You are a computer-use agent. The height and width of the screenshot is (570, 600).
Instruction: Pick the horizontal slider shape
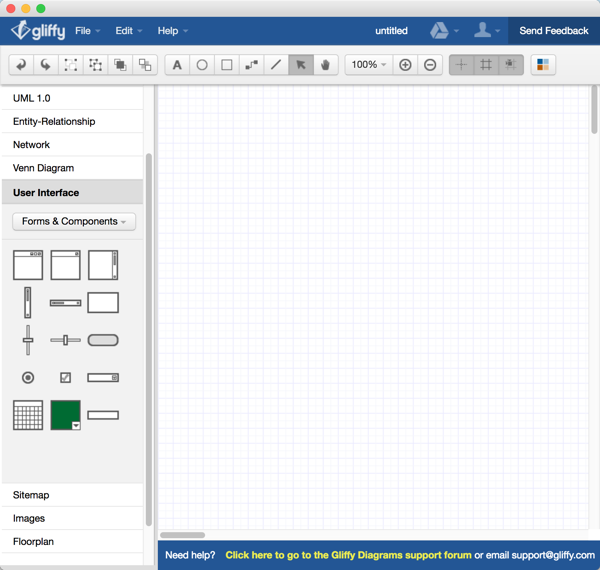pos(65,340)
